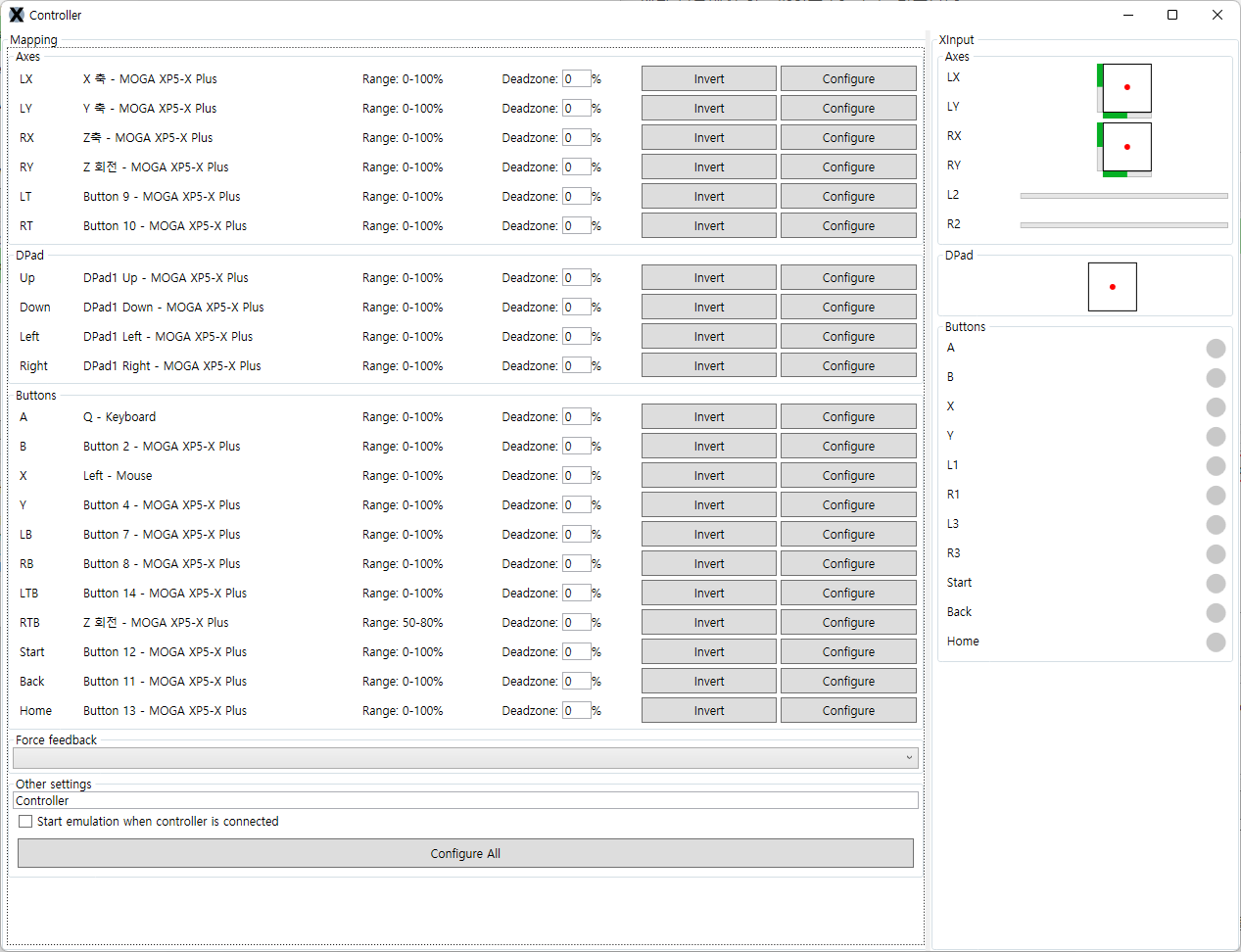This screenshot has width=1241, height=952.
Task: Click the R2 trigger level bar
Action: 1123,225
